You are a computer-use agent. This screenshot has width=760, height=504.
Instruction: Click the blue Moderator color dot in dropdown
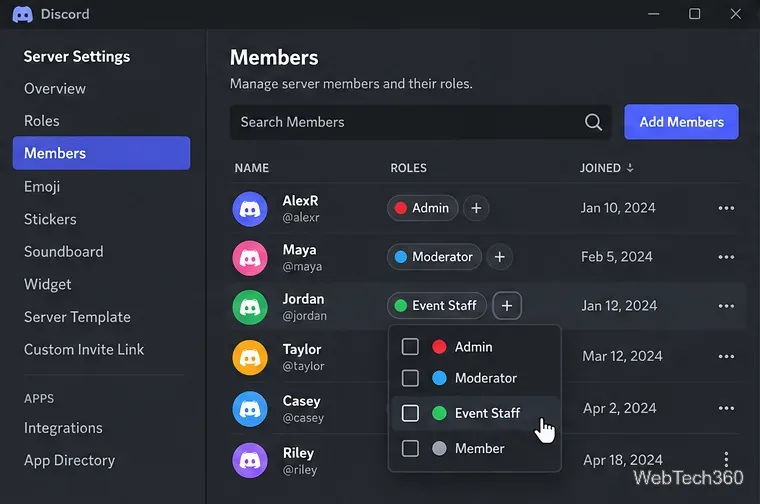click(439, 378)
